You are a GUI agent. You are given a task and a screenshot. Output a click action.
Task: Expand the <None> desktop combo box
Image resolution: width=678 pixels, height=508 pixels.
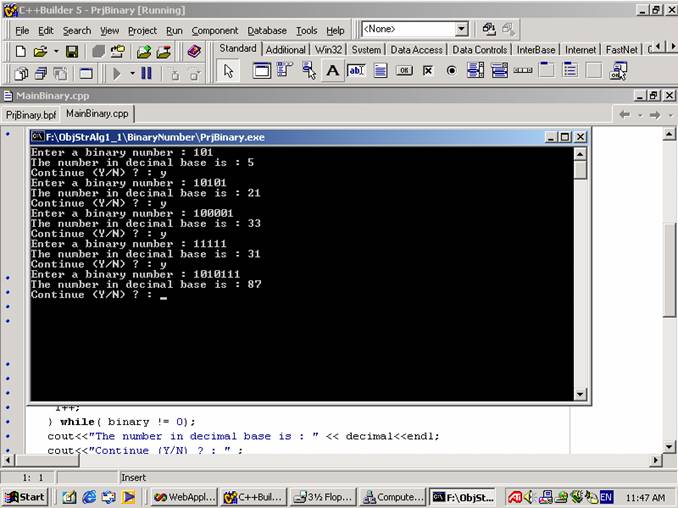(x=461, y=30)
